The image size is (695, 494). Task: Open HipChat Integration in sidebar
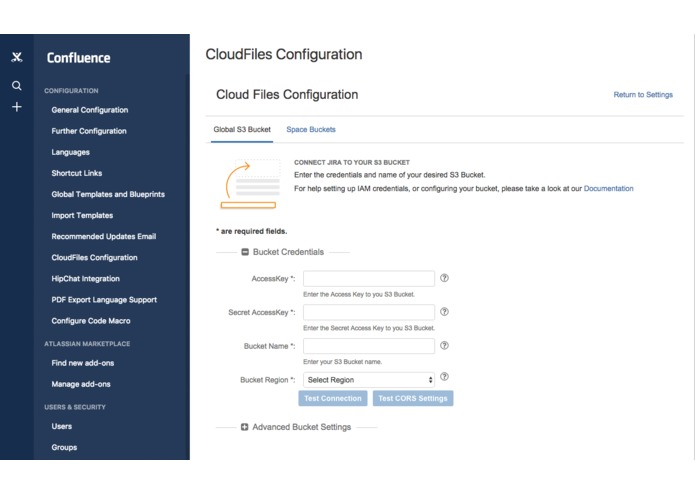click(x=86, y=279)
